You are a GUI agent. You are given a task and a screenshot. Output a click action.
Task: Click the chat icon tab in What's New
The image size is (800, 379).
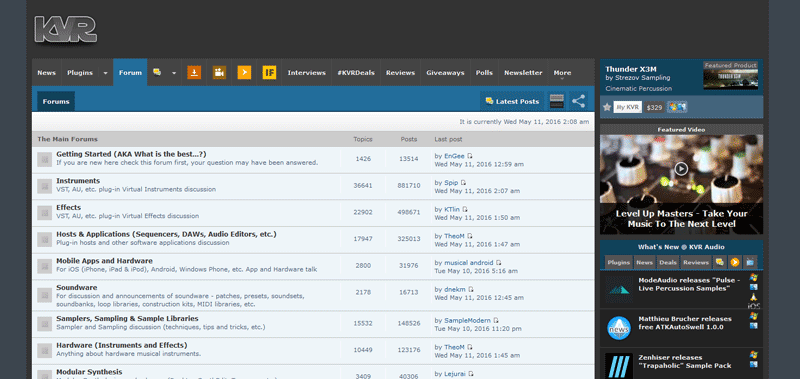[719, 262]
